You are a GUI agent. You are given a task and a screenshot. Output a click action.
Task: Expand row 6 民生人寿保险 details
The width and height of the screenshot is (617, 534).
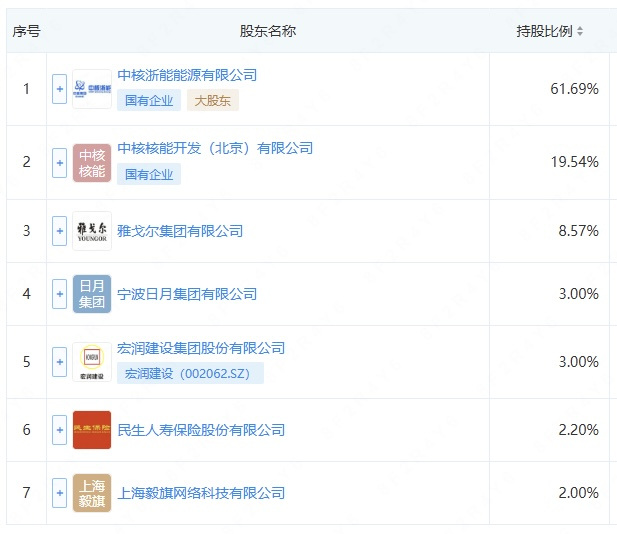(x=59, y=430)
